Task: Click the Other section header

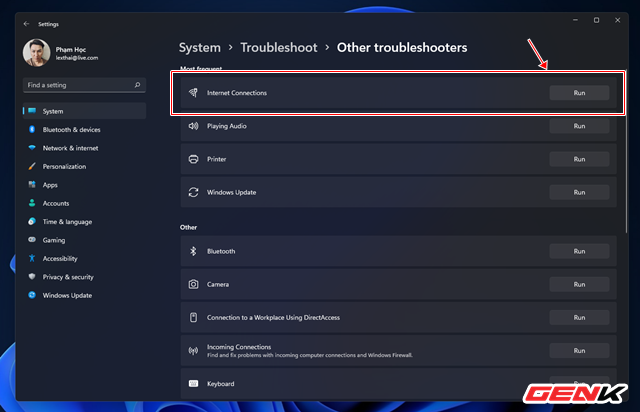Action: pyautogui.click(x=188, y=227)
